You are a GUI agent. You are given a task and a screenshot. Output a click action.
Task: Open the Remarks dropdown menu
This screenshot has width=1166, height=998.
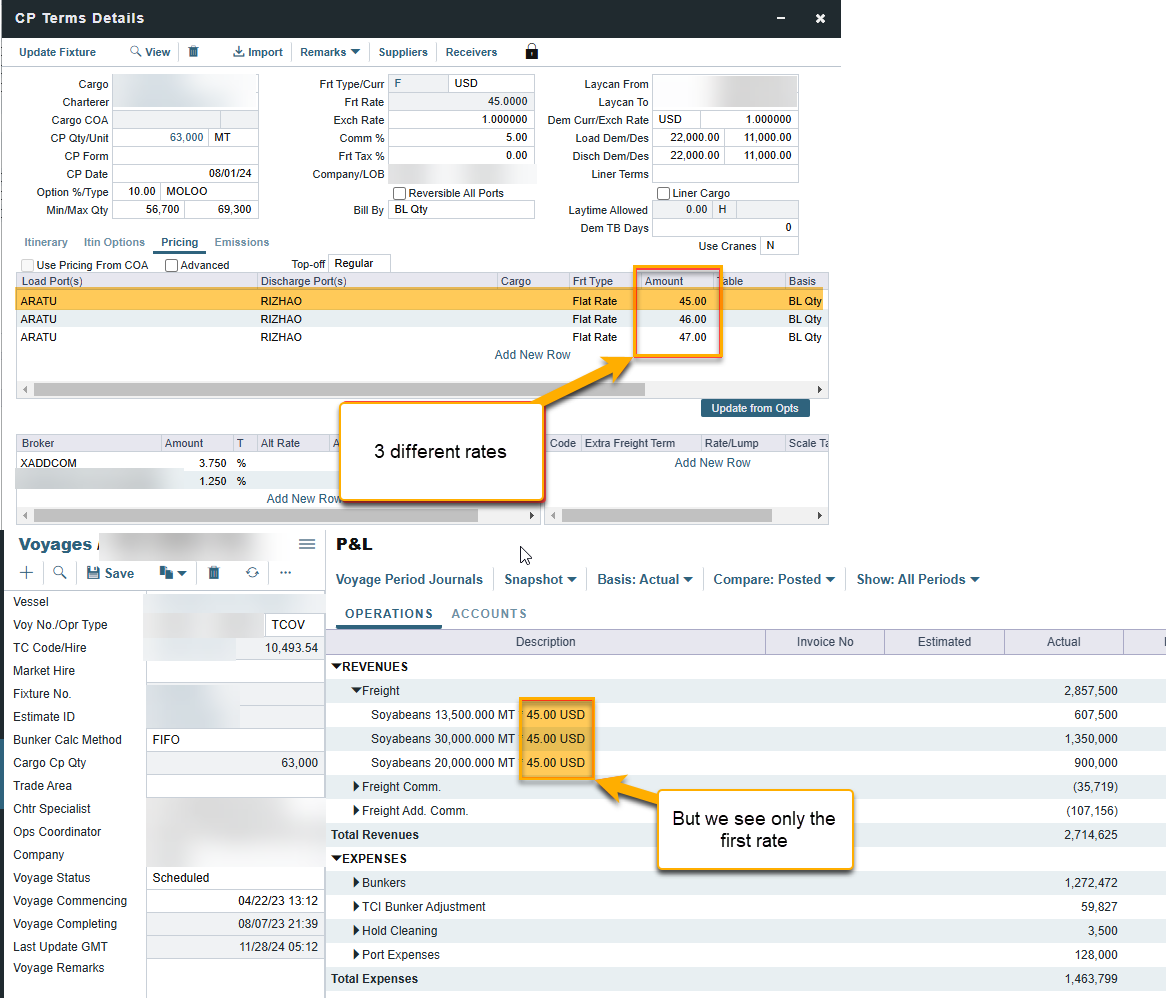coord(330,52)
